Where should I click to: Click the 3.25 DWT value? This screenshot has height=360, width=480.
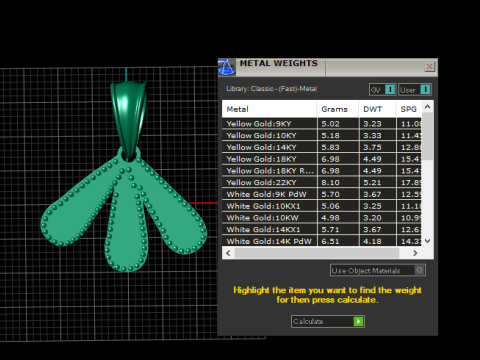click(x=372, y=206)
